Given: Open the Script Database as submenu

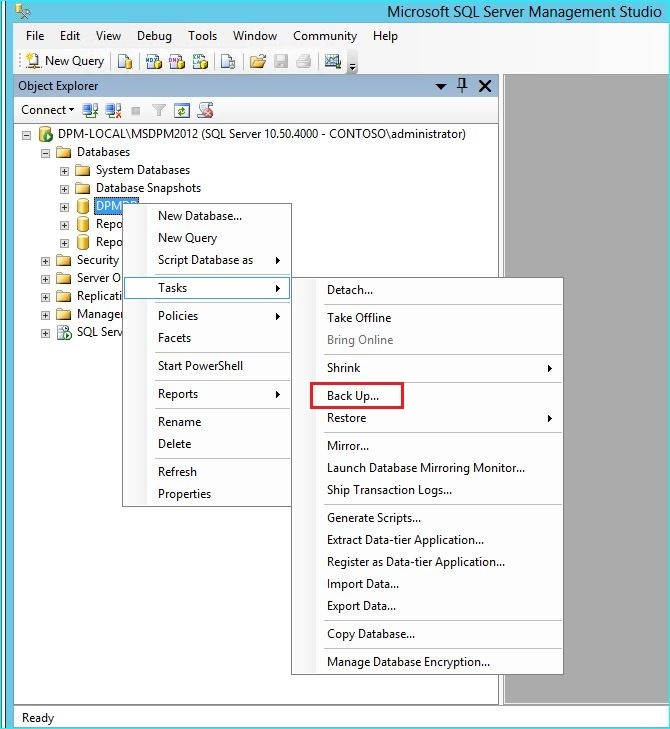Looking at the screenshot, I should (x=207, y=260).
